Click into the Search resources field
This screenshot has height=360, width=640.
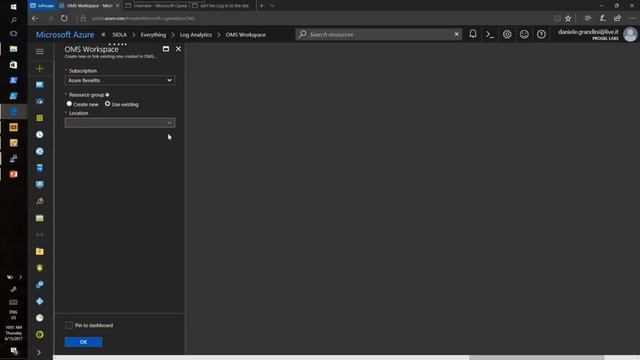[x=378, y=35]
